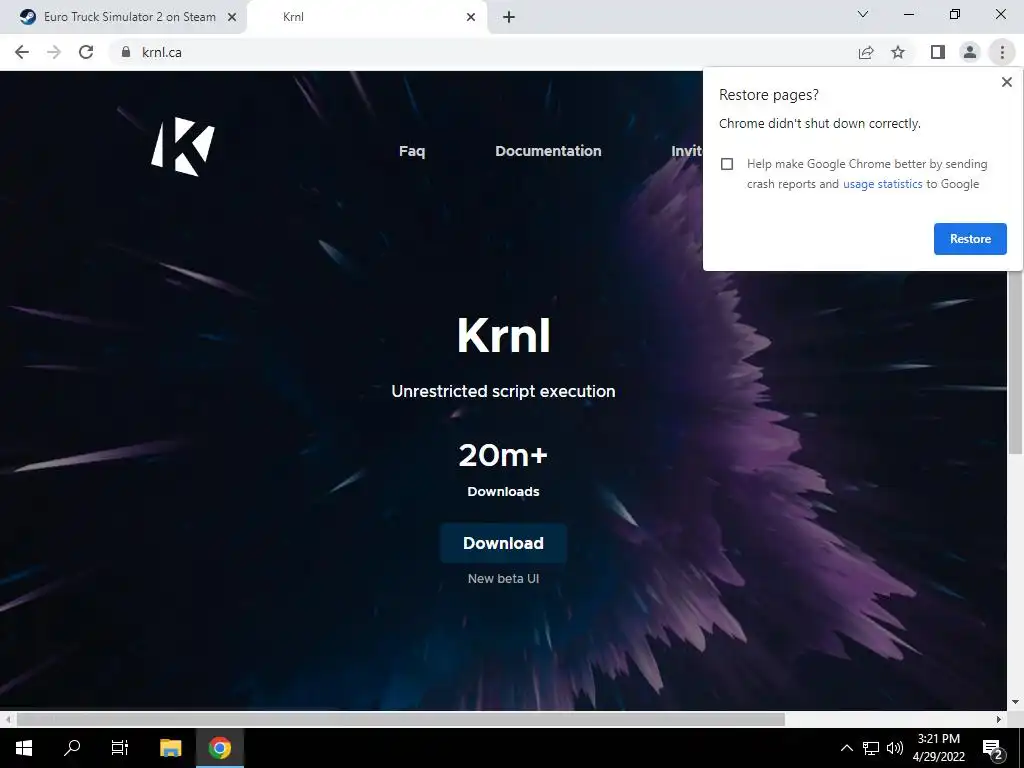Click the blue Restore button
1024x768 pixels.
(x=970, y=239)
